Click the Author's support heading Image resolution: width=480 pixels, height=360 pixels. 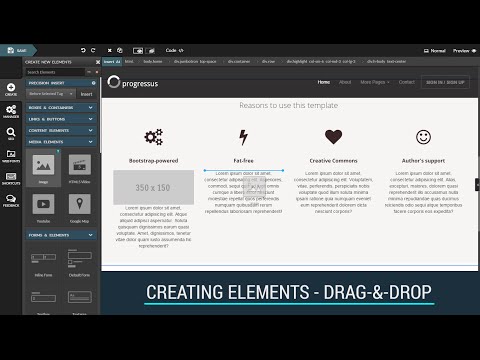423,161
